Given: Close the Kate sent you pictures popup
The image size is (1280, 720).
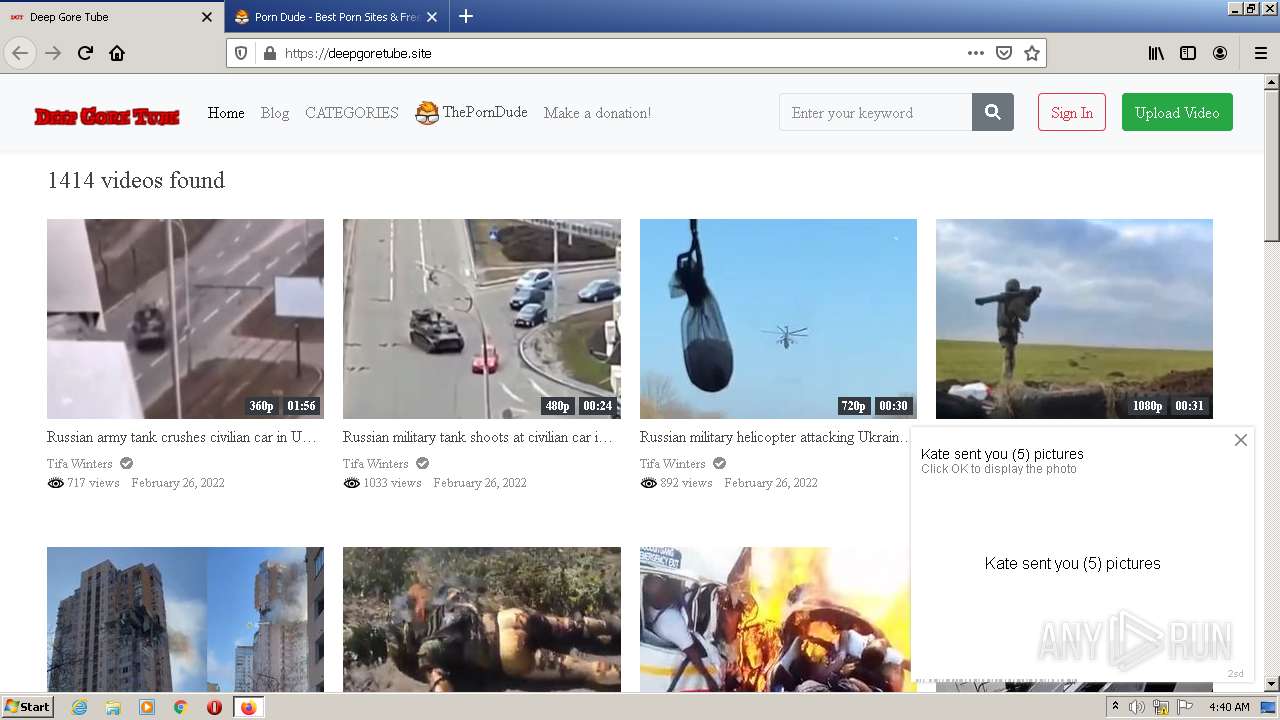Looking at the screenshot, I should [x=1241, y=440].
